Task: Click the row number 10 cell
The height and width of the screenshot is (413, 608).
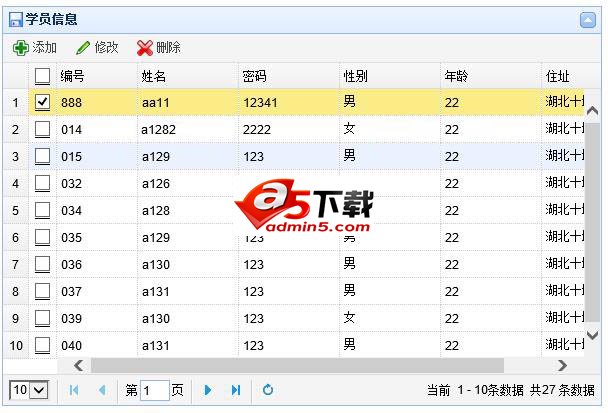Action: [x=16, y=345]
